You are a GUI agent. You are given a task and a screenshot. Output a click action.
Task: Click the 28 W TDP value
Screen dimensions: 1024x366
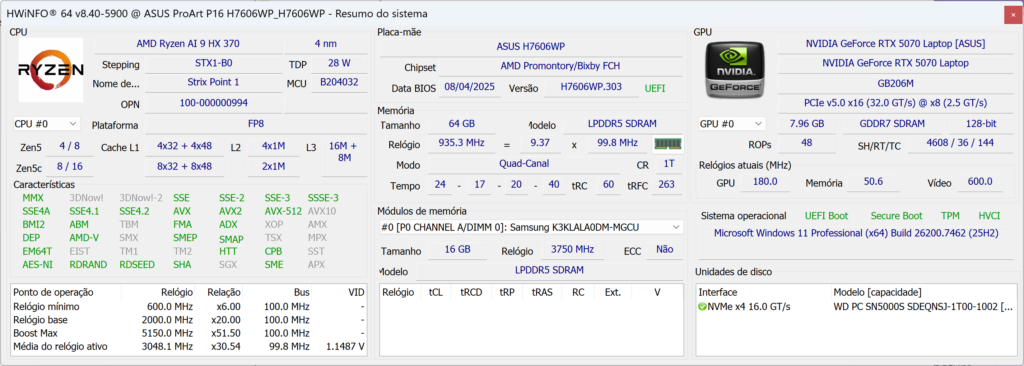click(338, 64)
